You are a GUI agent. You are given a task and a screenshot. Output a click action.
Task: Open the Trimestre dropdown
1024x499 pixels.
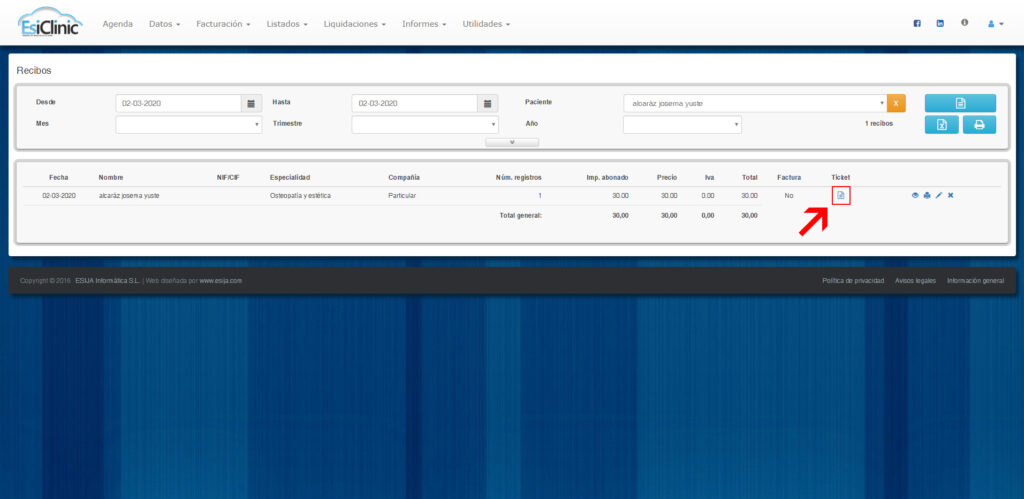[x=424, y=125]
